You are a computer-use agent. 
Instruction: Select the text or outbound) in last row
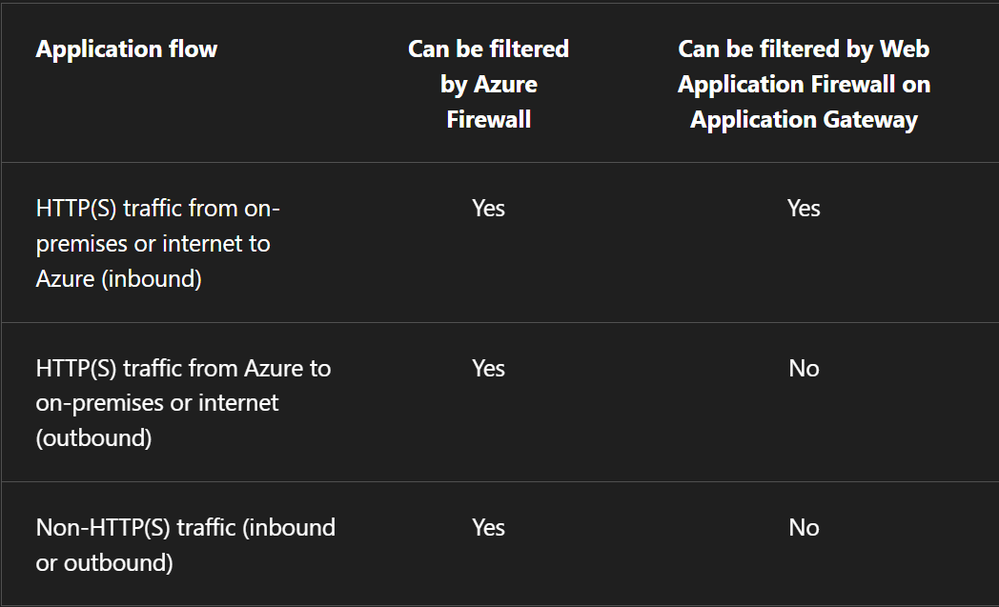point(104,563)
